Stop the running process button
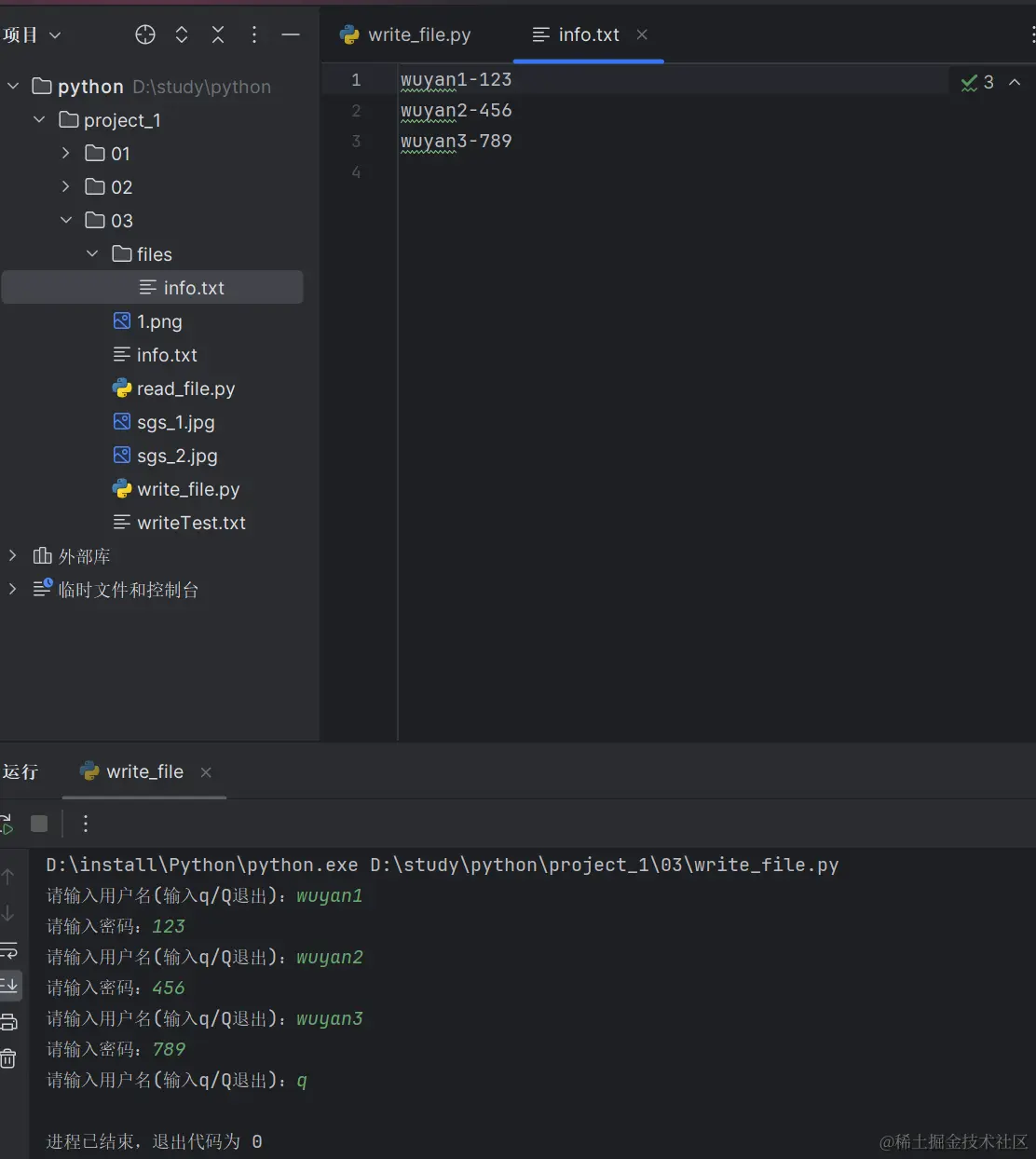Viewport: 1036px width, 1159px height. pyautogui.click(x=39, y=824)
